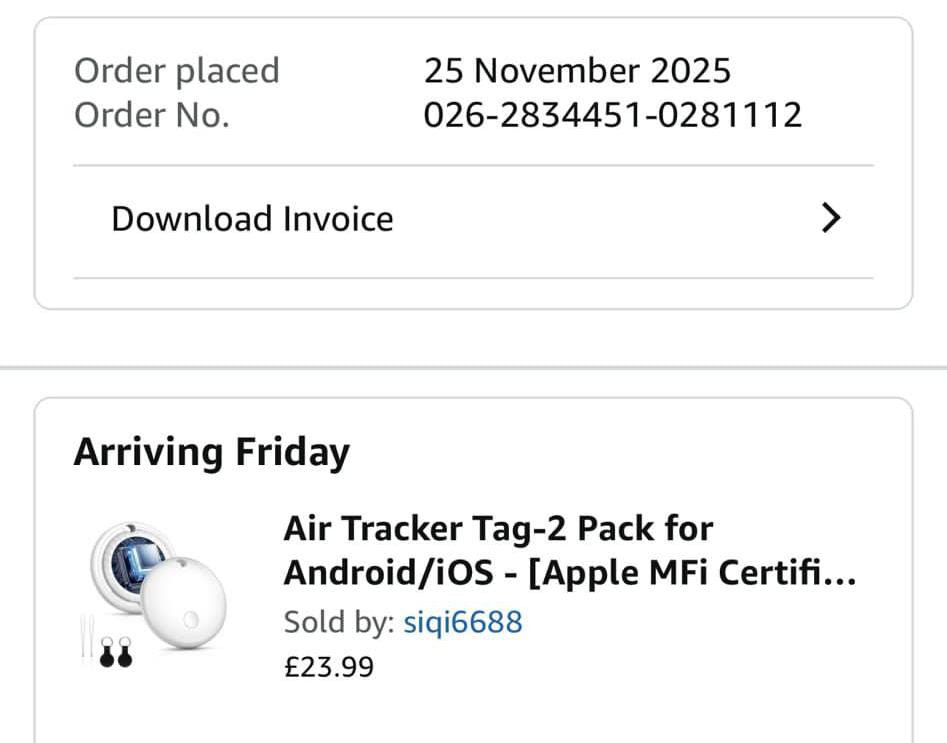
Task: Click the Arriving Friday heading
Action: [211, 452]
